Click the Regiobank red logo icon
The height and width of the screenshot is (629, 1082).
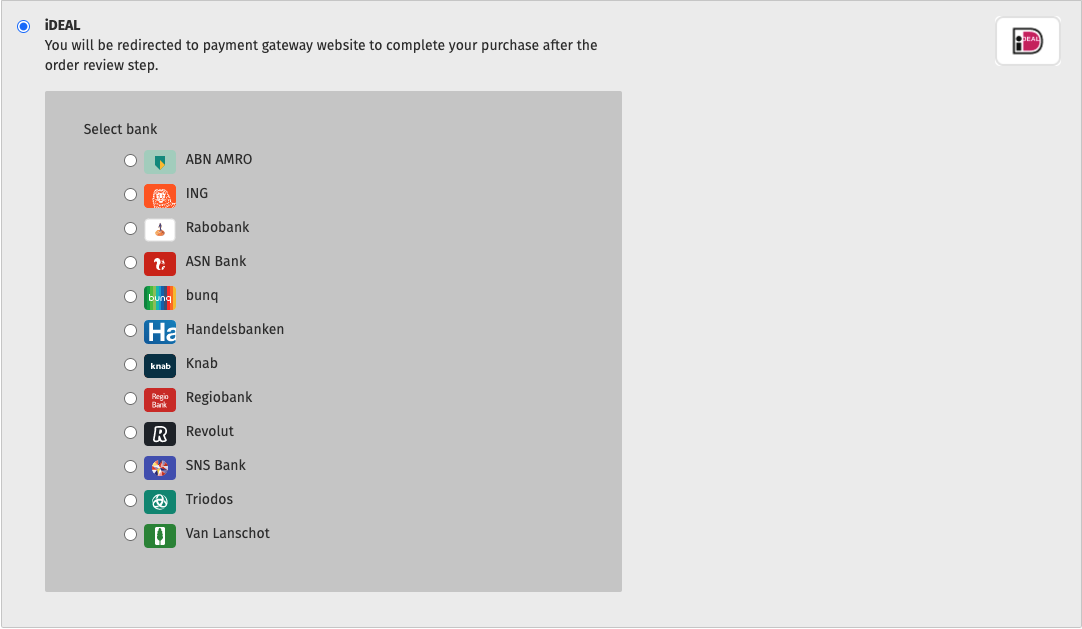coord(160,398)
